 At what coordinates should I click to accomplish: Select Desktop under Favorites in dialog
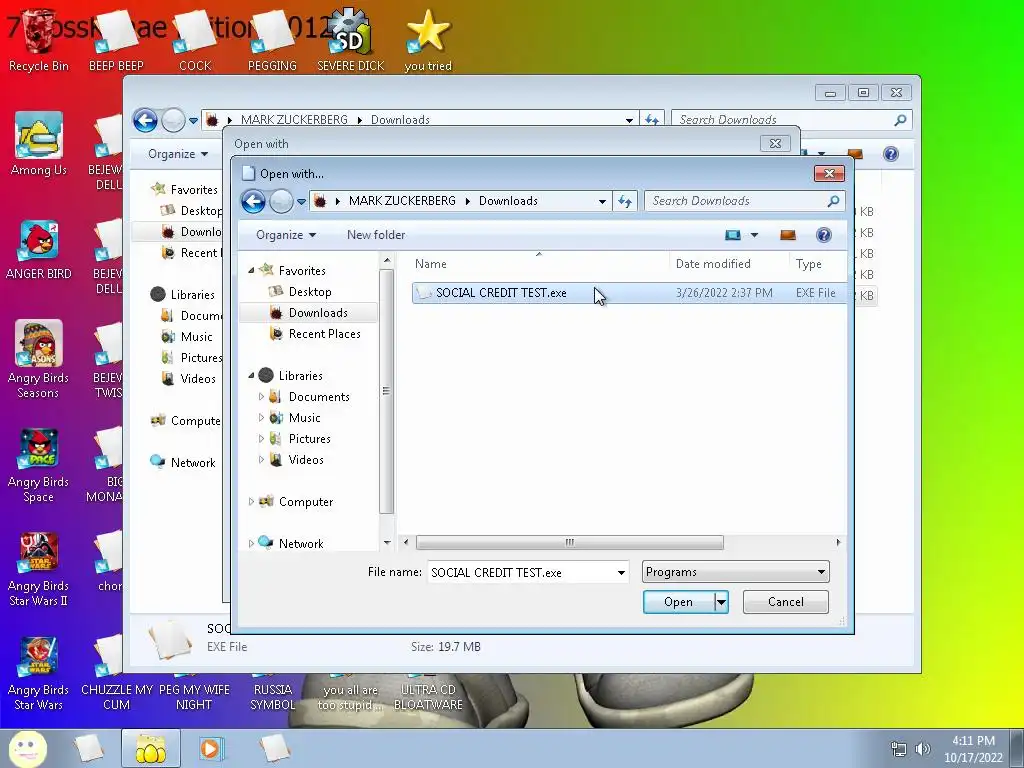(x=310, y=292)
